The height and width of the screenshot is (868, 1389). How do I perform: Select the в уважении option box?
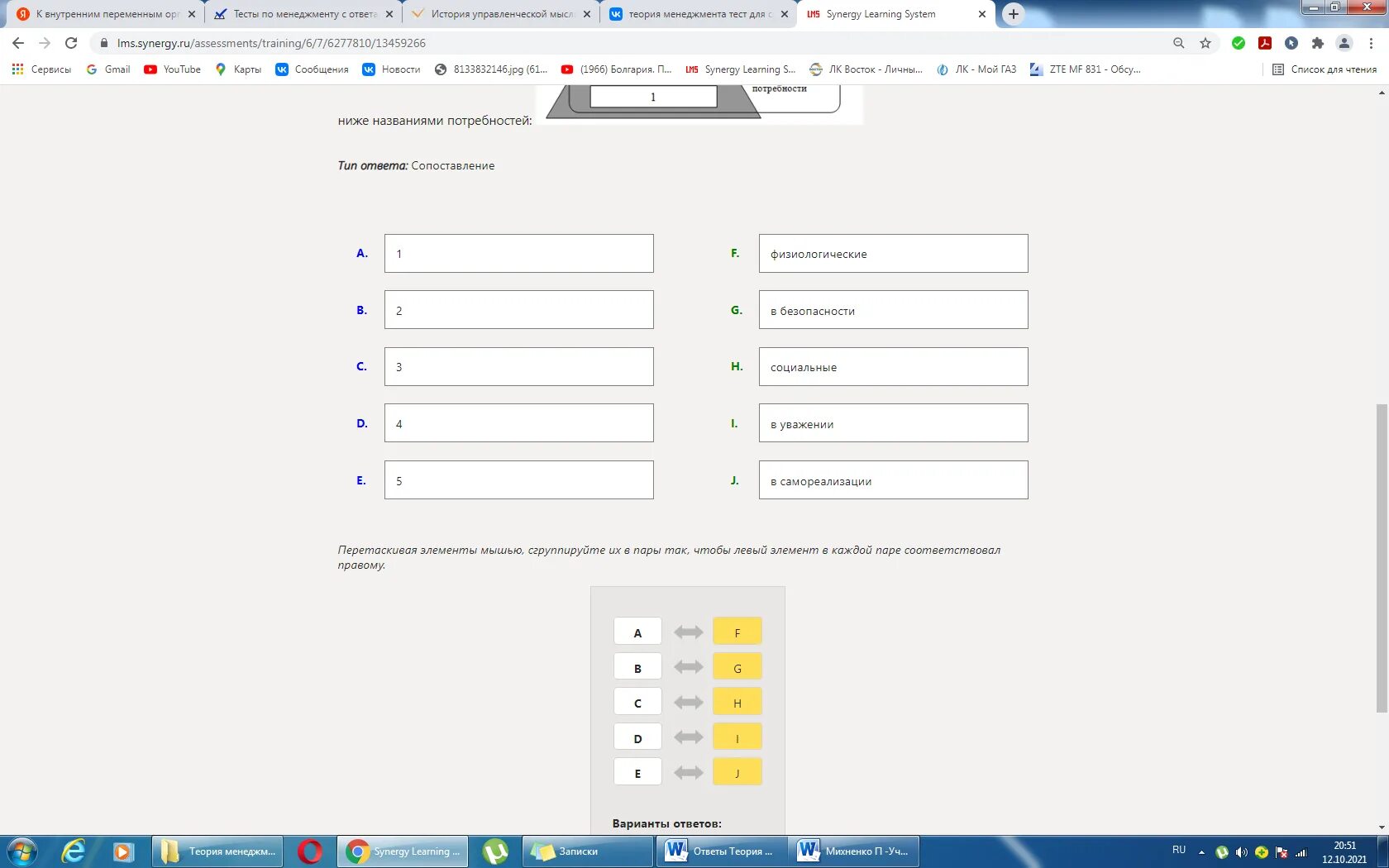coord(893,423)
